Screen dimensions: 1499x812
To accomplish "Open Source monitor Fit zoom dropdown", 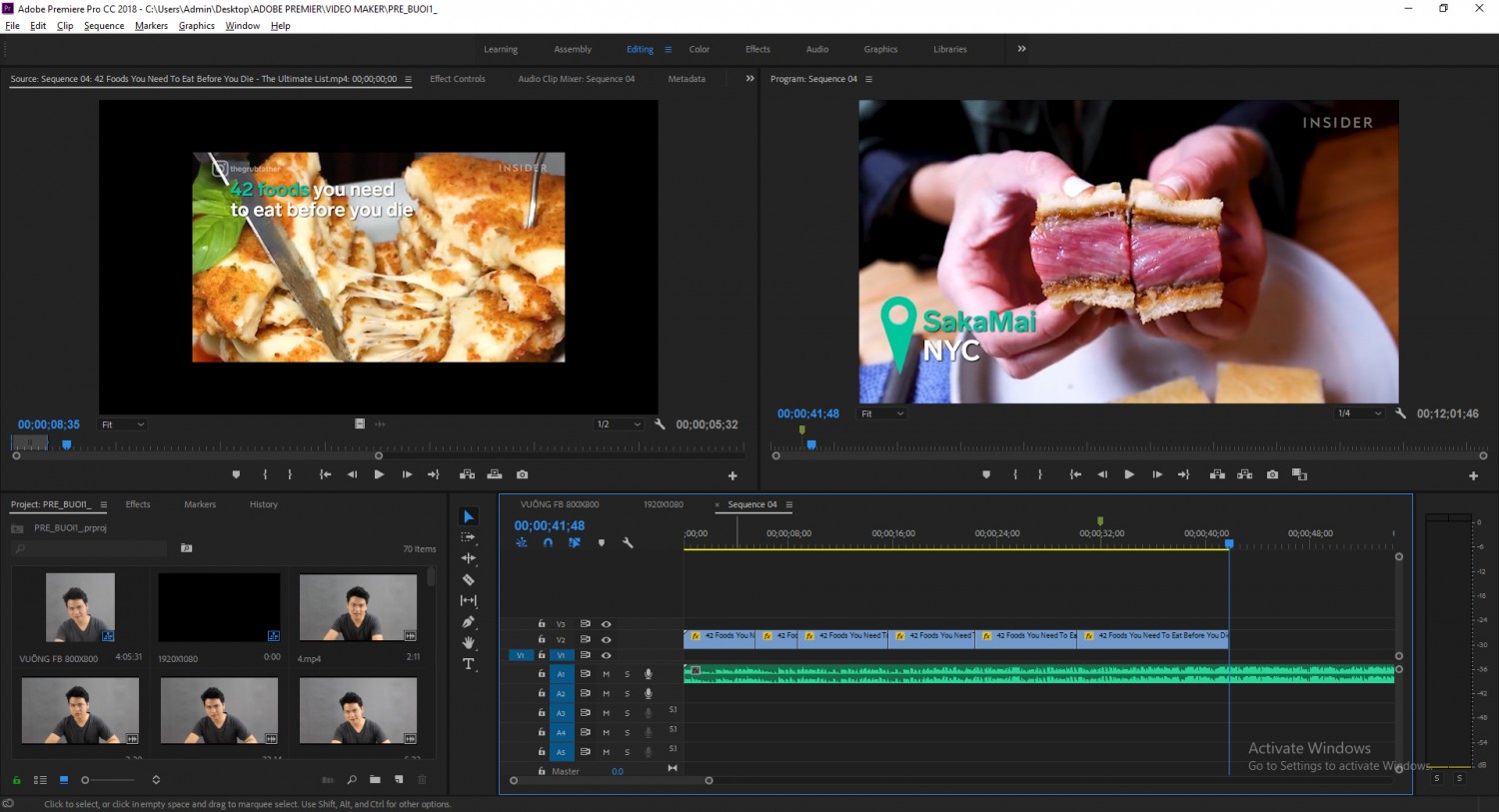I will point(123,424).
